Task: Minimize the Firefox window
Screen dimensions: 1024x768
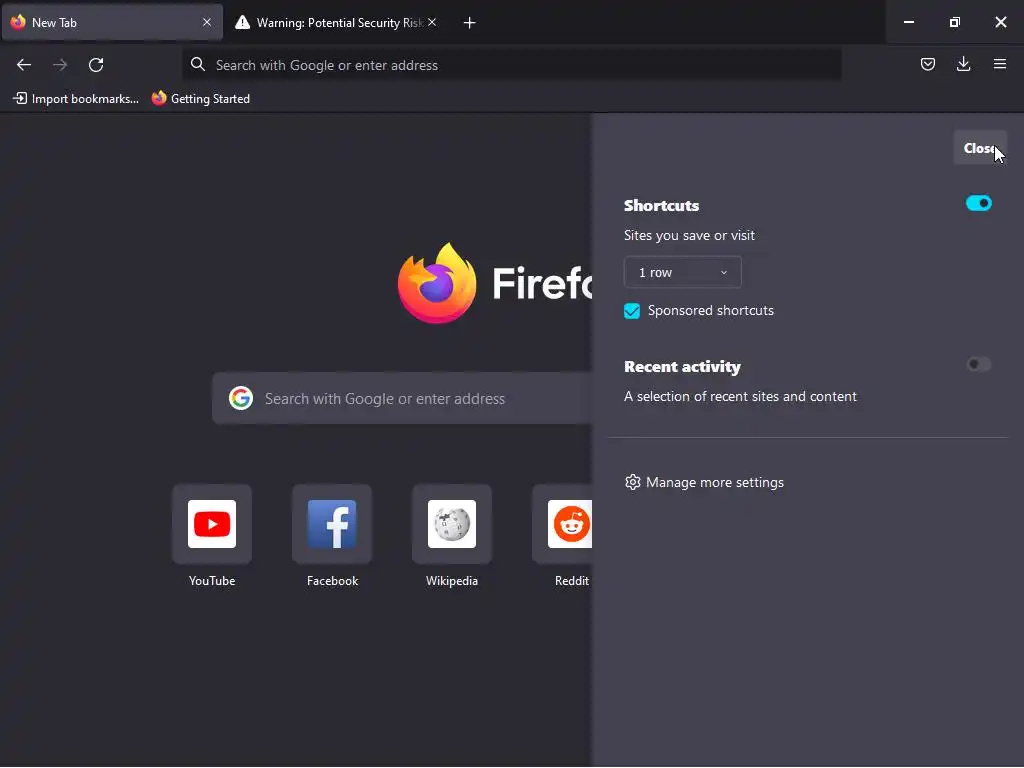Action: 908,22
